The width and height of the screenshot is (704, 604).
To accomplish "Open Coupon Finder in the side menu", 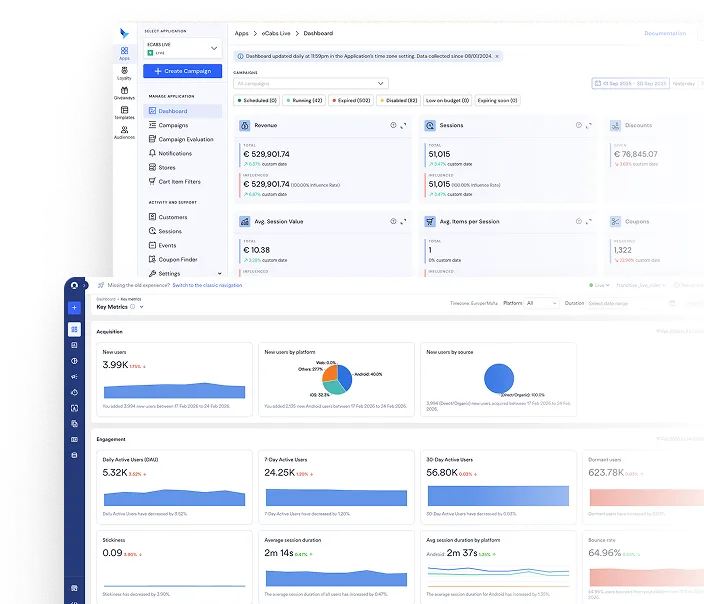I will point(173,259).
